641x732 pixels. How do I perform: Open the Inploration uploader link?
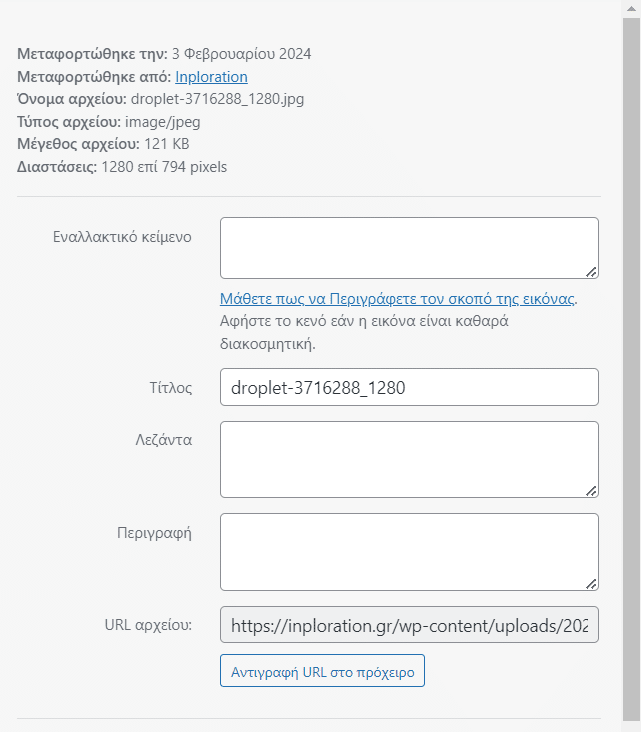pyautogui.click(x=211, y=77)
